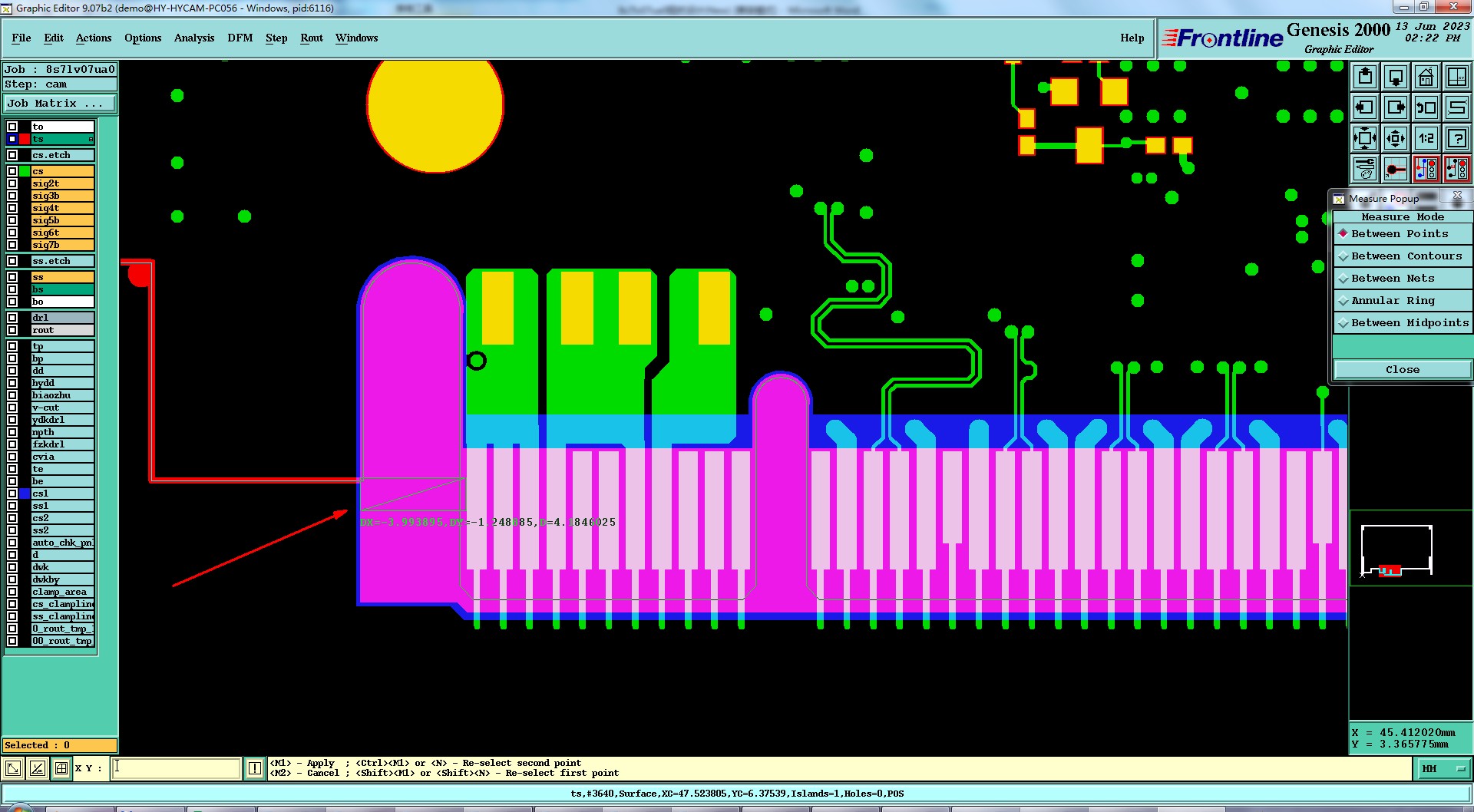Click the red color swatch of ts layer
This screenshot has height=812, width=1474.
[25, 139]
